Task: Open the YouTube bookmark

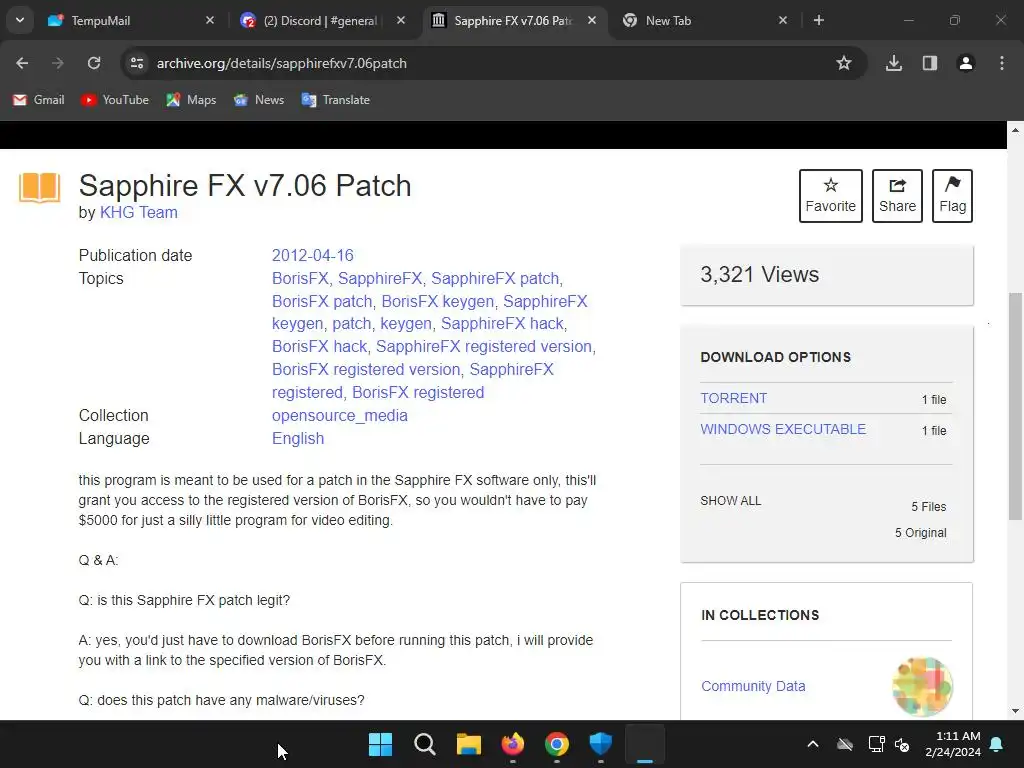Action: (115, 100)
